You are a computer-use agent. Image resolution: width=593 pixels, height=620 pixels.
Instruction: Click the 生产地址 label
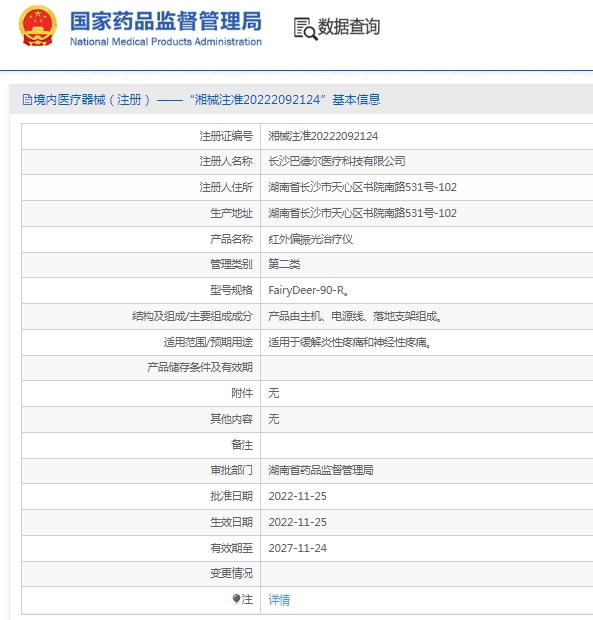coord(231,213)
